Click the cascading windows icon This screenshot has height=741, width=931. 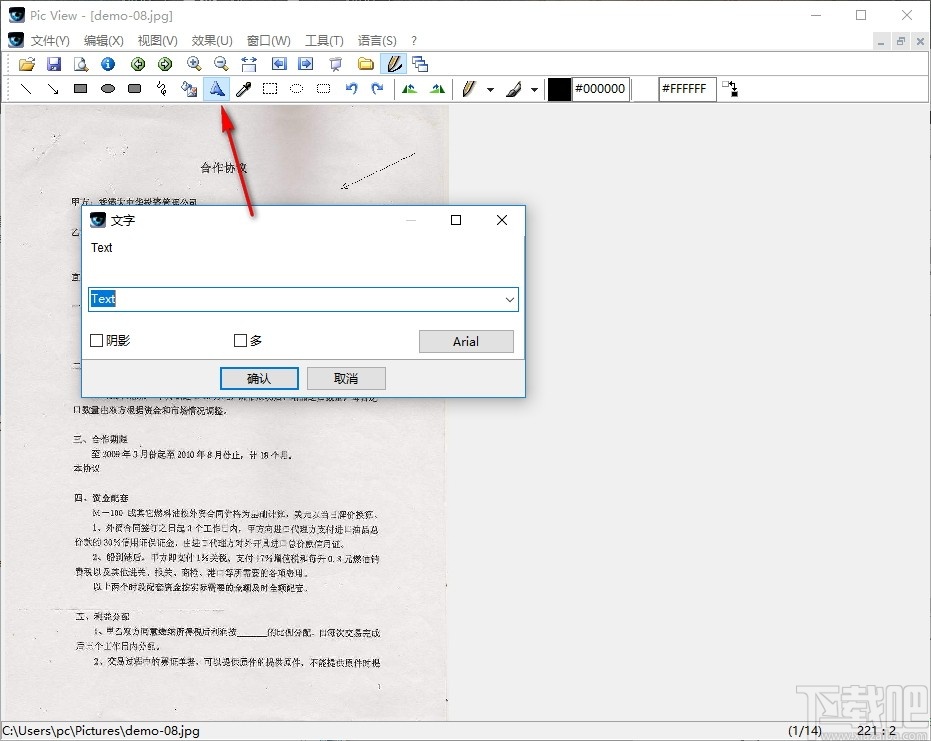click(420, 64)
